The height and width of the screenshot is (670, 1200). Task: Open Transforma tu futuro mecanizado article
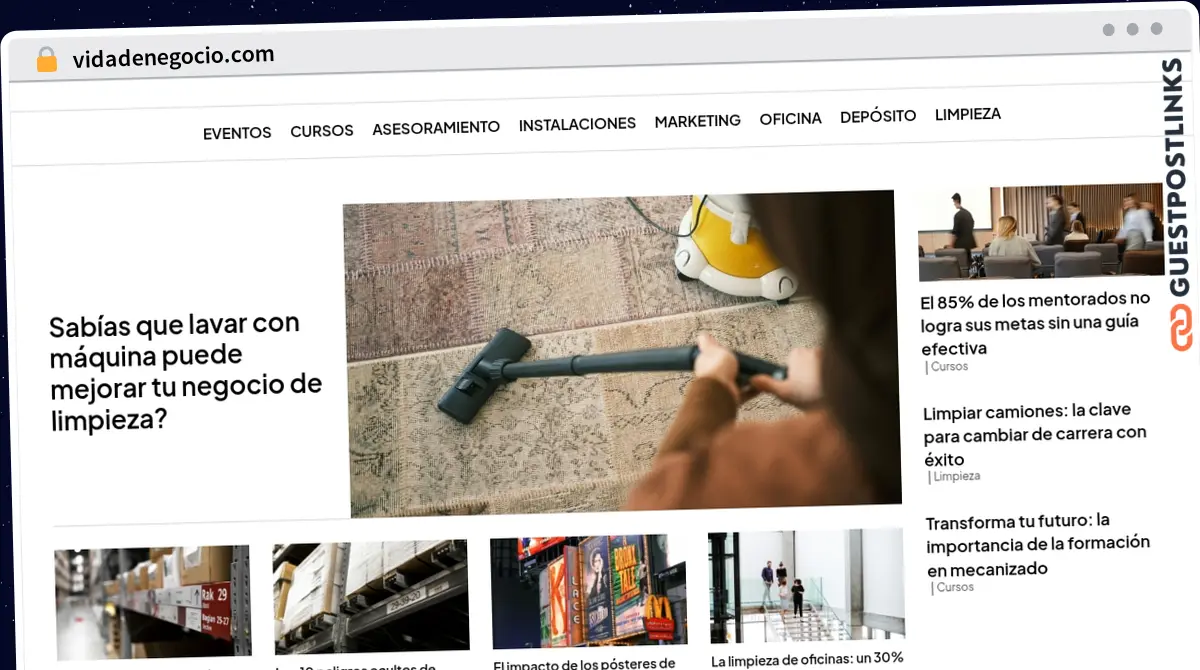(x=1038, y=545)
